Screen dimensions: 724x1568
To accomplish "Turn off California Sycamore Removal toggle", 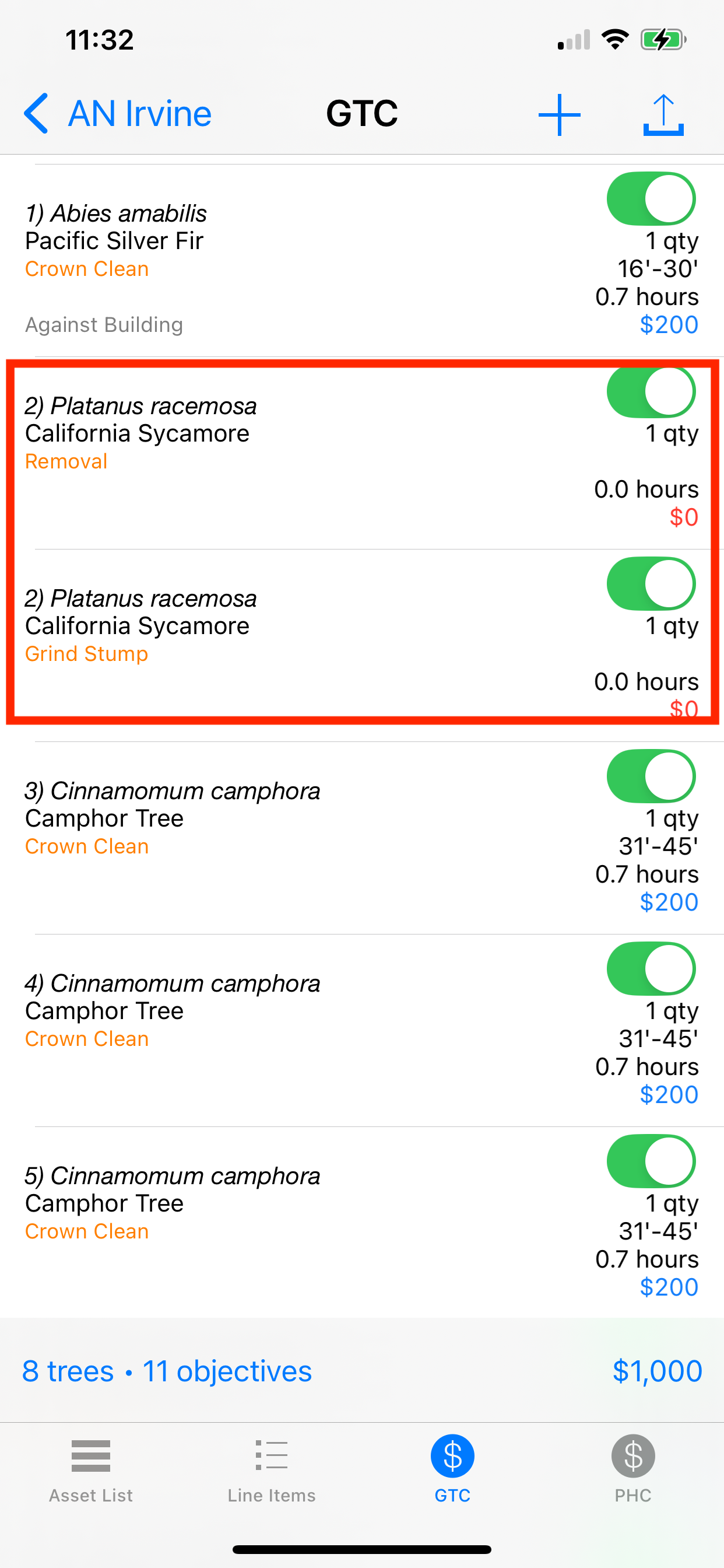I will pos(651,391).
